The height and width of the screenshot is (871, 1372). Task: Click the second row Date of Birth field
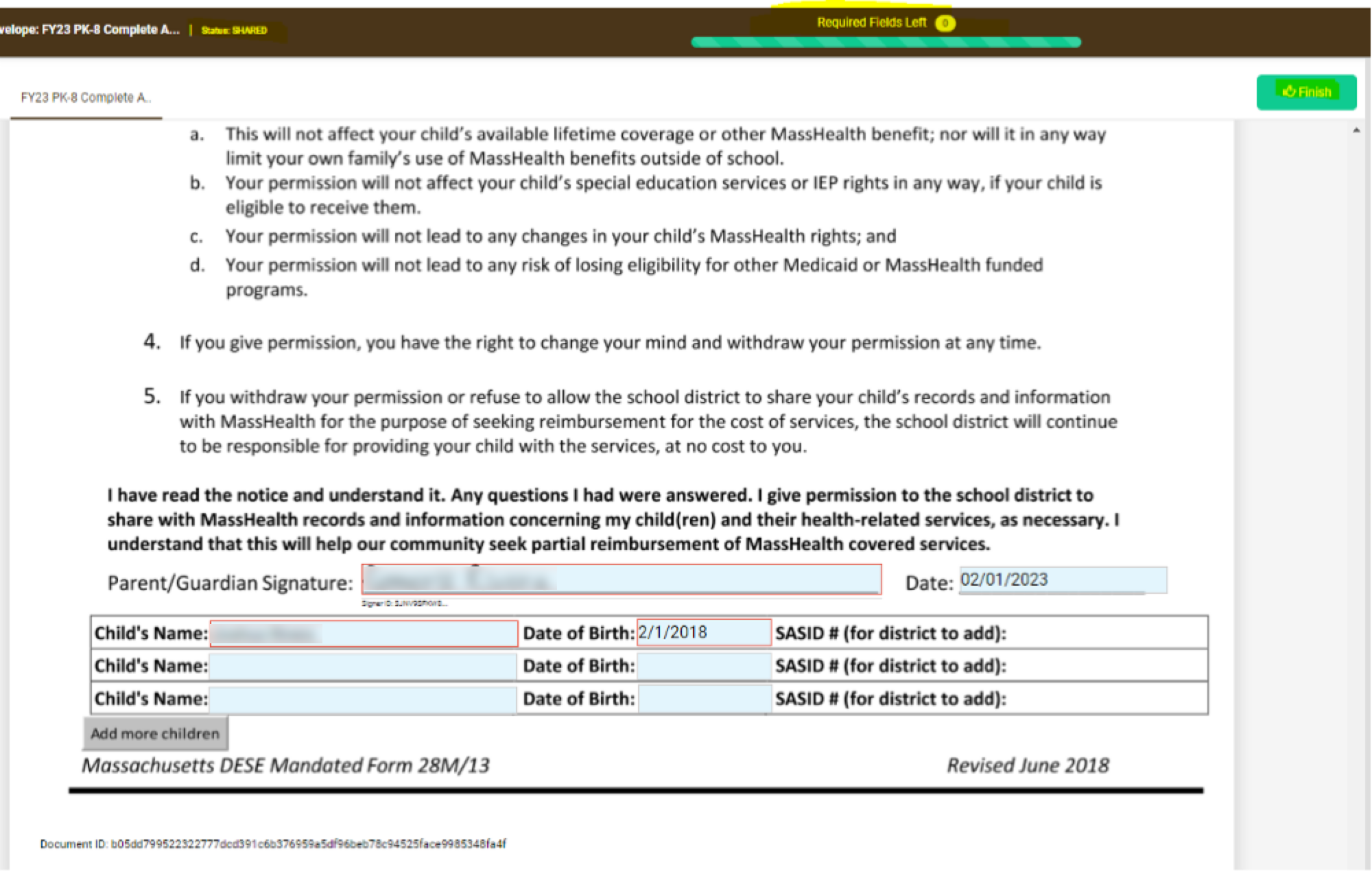coord(704,666)
